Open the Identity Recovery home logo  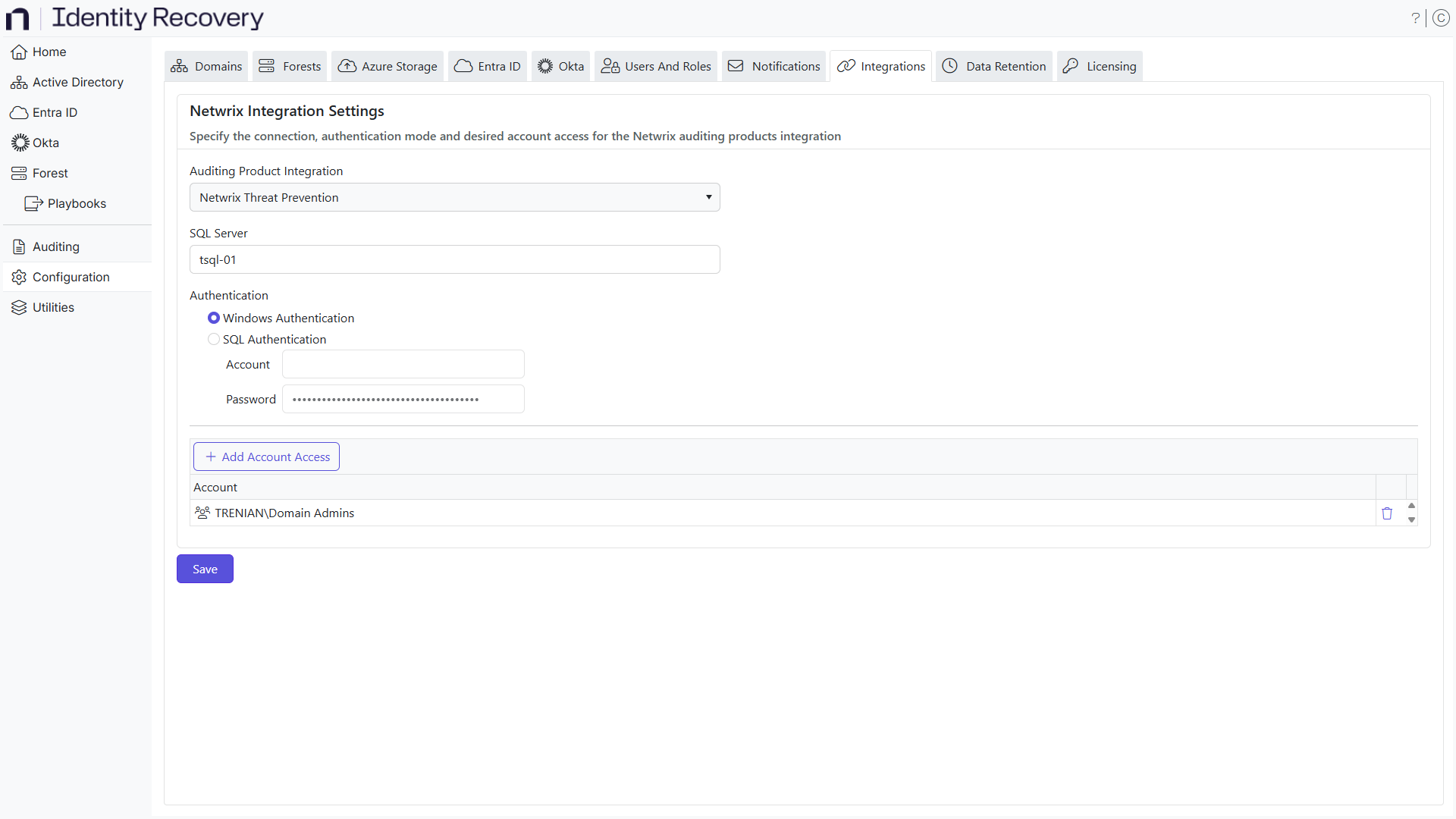(x=136, y=17)
